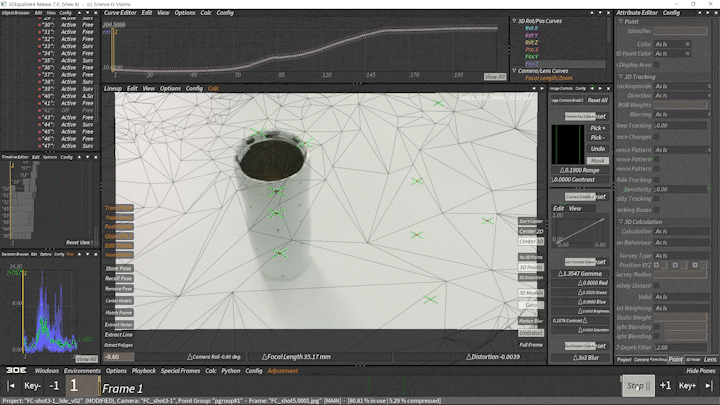Click the left-arrow icon in Lineup header
Image resolution: width=720 pixels, height=405 pixels.
click(534, 88)
